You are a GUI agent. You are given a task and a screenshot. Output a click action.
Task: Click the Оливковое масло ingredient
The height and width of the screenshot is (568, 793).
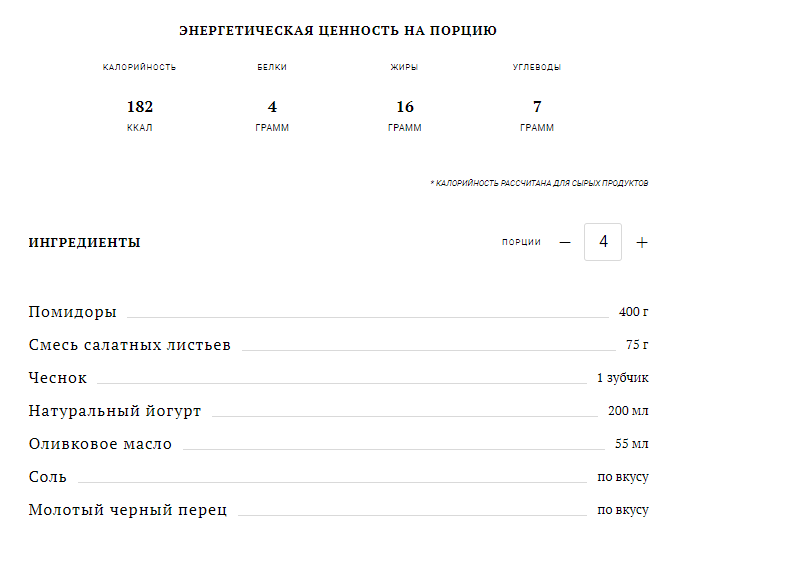[100, 444]
